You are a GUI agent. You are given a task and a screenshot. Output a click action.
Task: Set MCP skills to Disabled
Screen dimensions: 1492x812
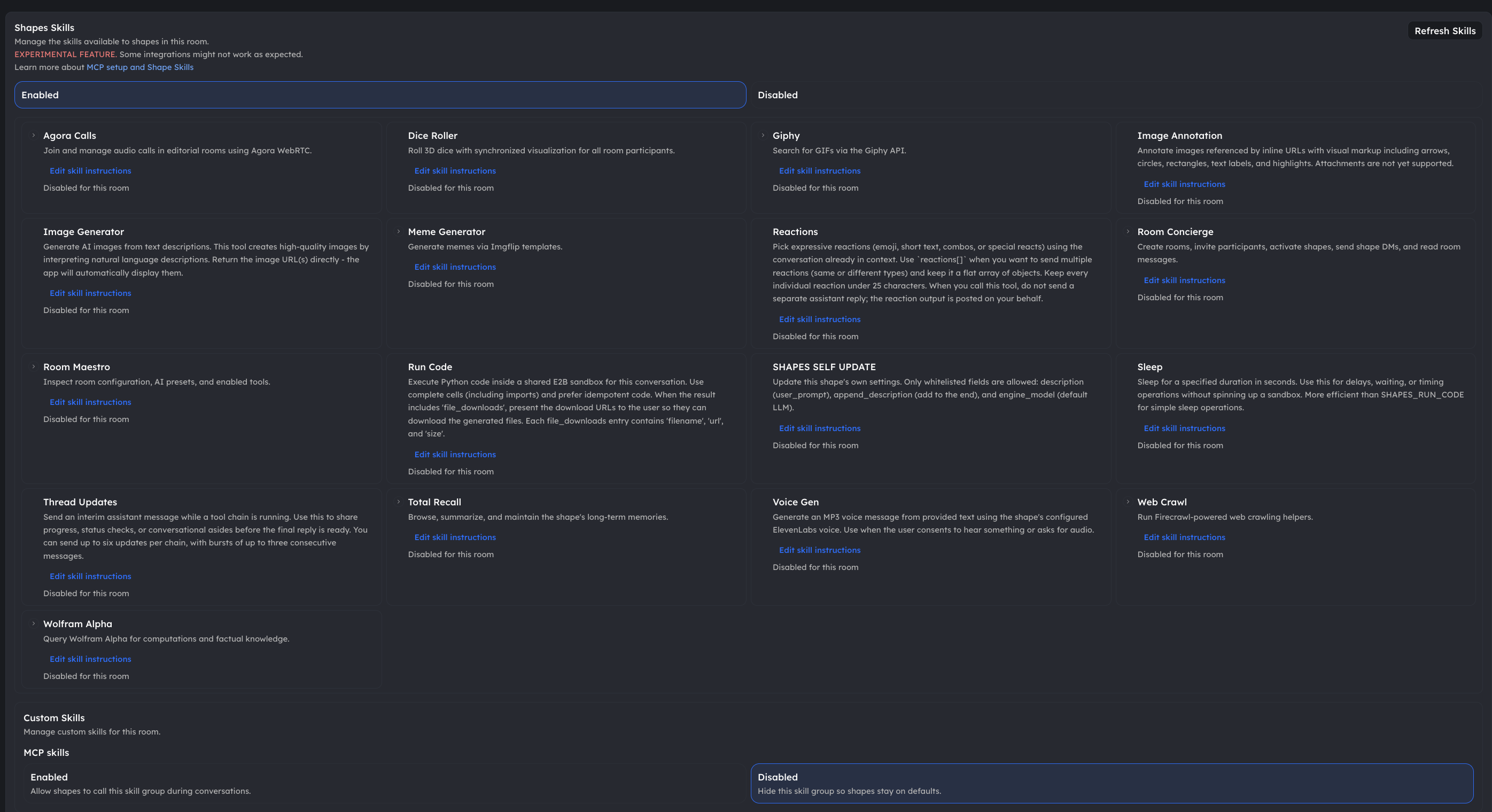pos(1112,783)
